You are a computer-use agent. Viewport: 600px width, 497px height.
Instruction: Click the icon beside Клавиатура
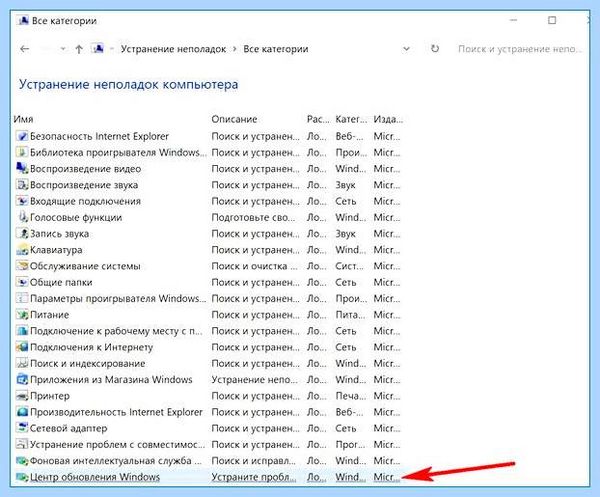22,249
